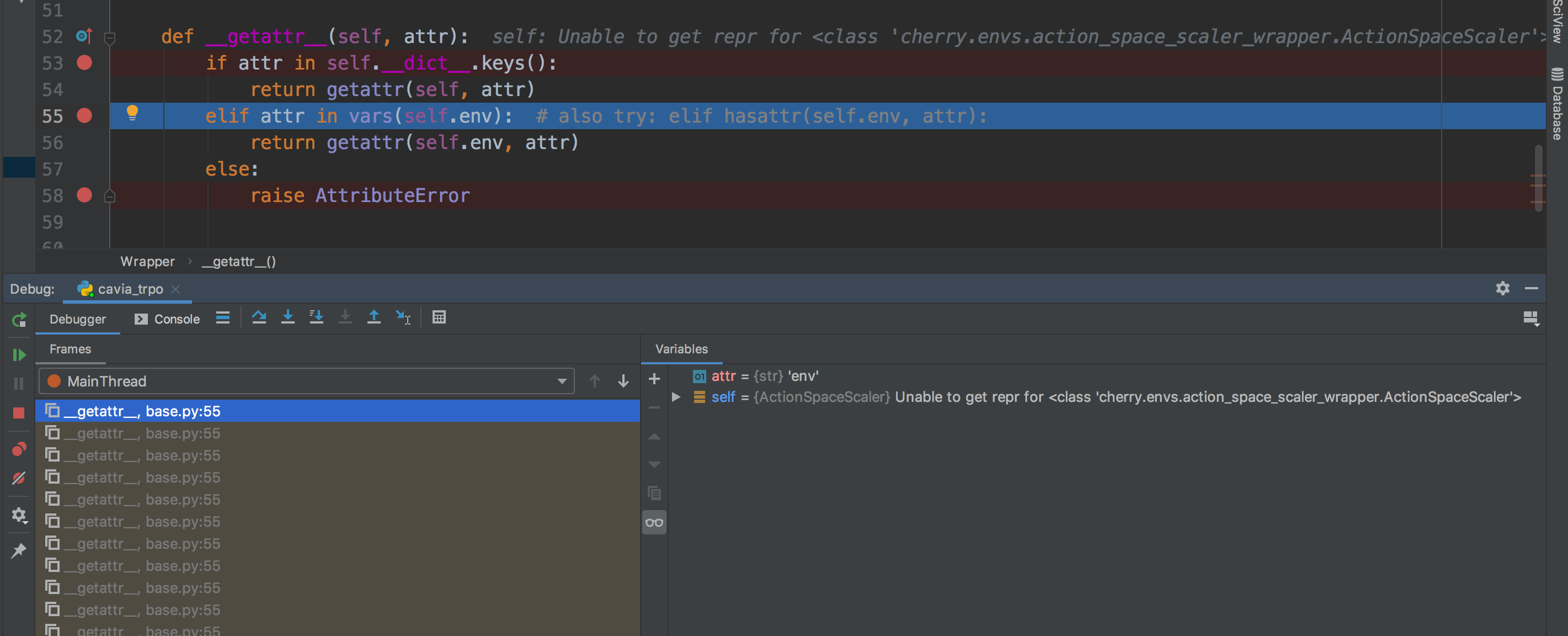Expand the self variable node

676,397
